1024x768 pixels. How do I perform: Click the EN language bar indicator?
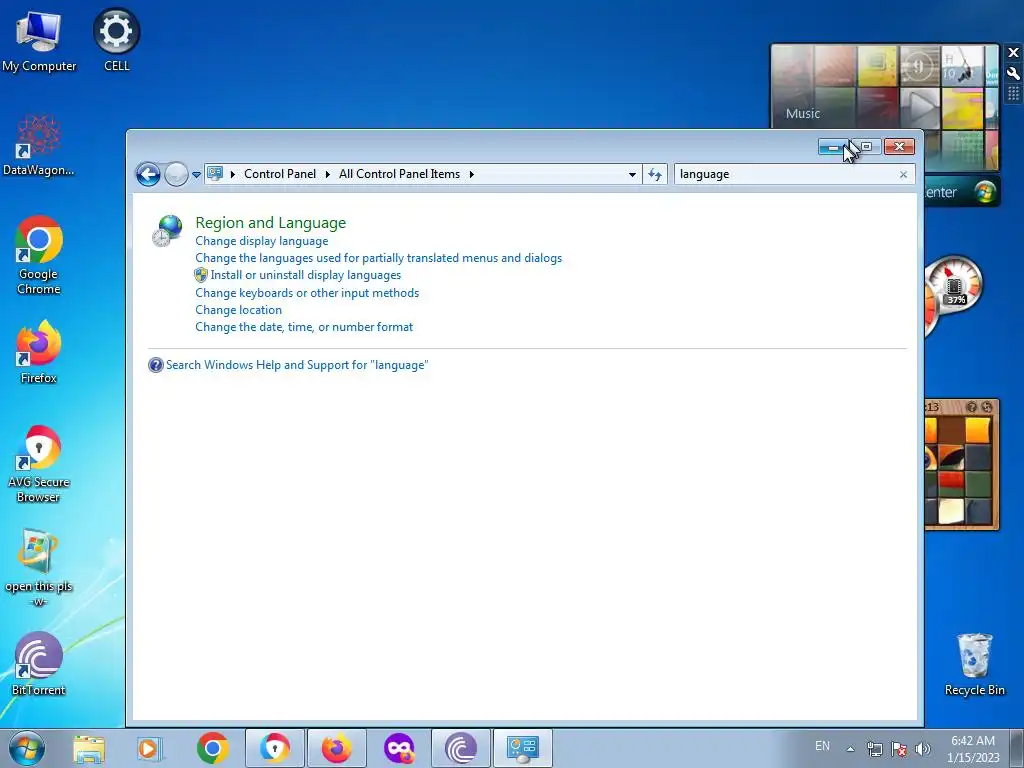tap(822, 746)
